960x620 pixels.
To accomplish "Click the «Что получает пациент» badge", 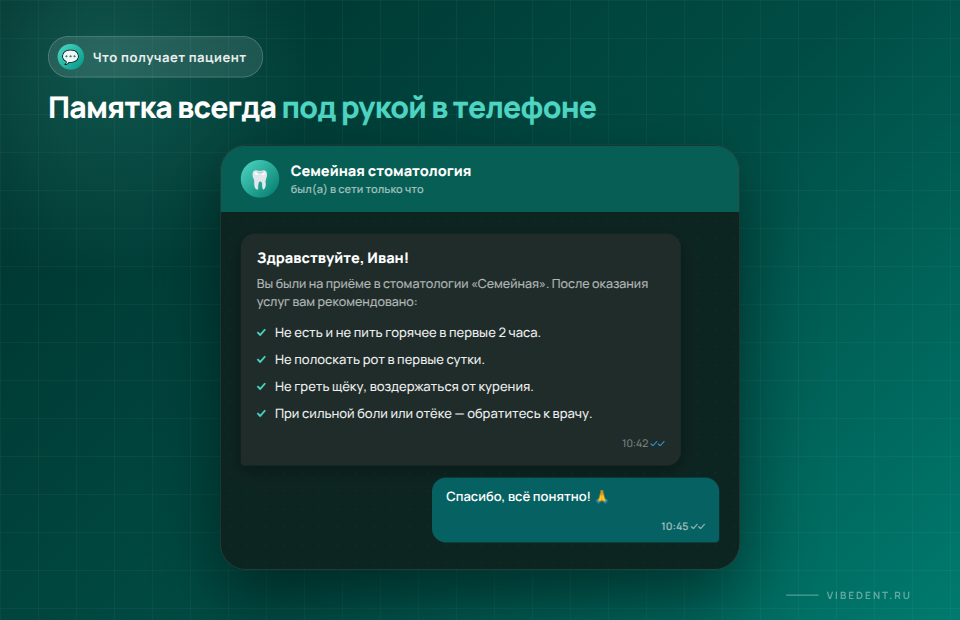I will coord(156,57).
